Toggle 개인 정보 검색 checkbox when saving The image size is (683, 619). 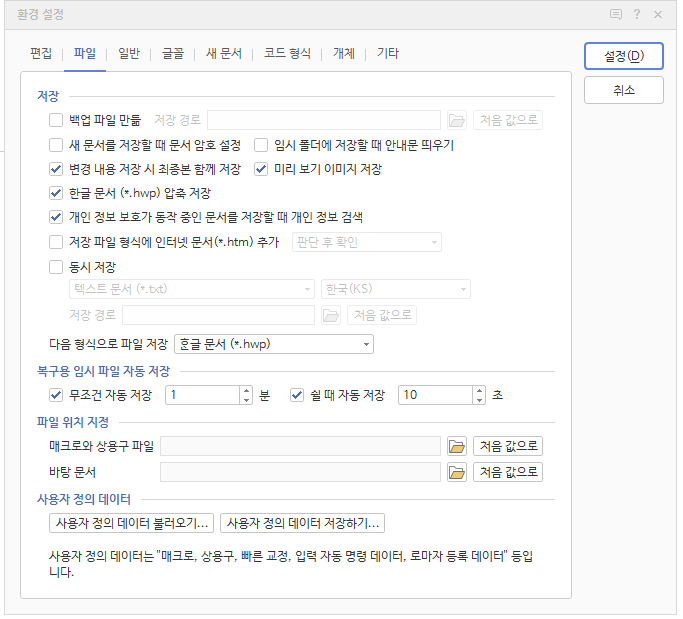(56, 219)
